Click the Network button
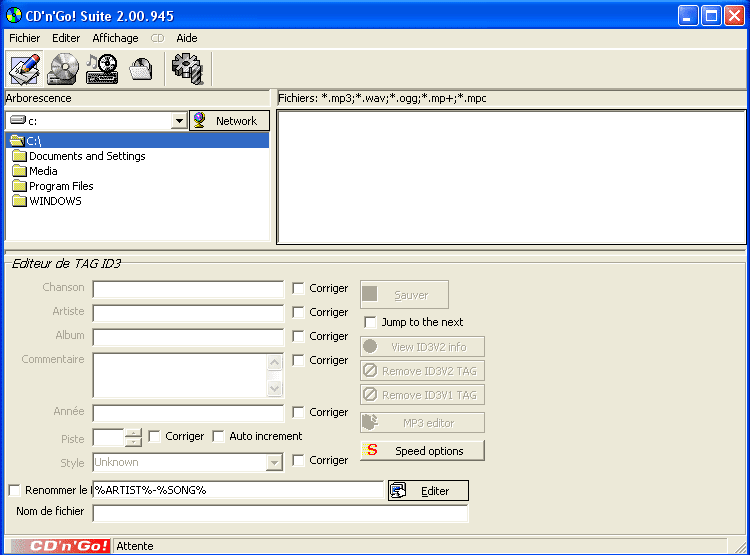This screenshot has width=750, height=555. point(230,121)
